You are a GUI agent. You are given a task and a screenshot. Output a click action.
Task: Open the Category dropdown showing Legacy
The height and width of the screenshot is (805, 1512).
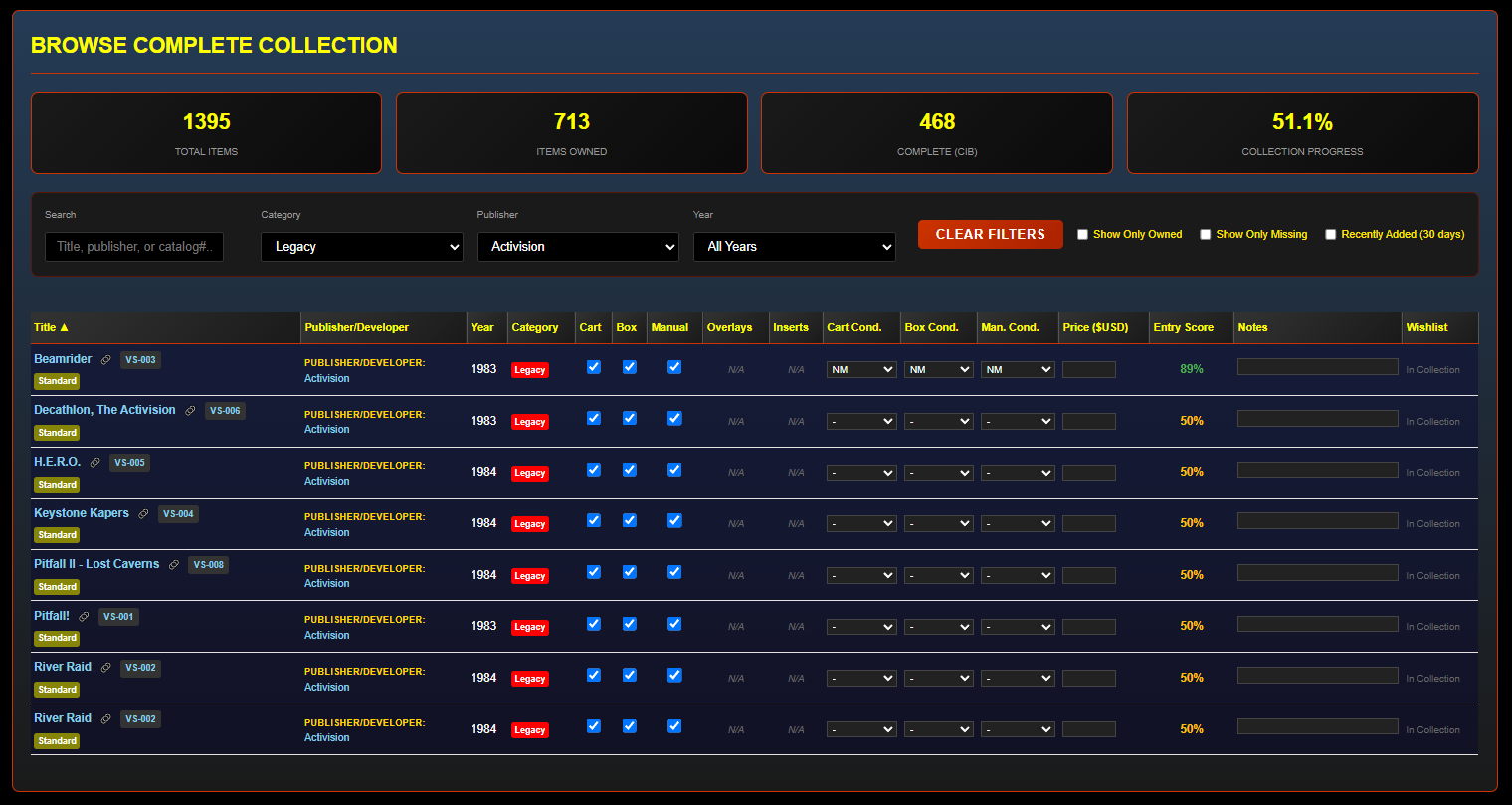point(361,247)
